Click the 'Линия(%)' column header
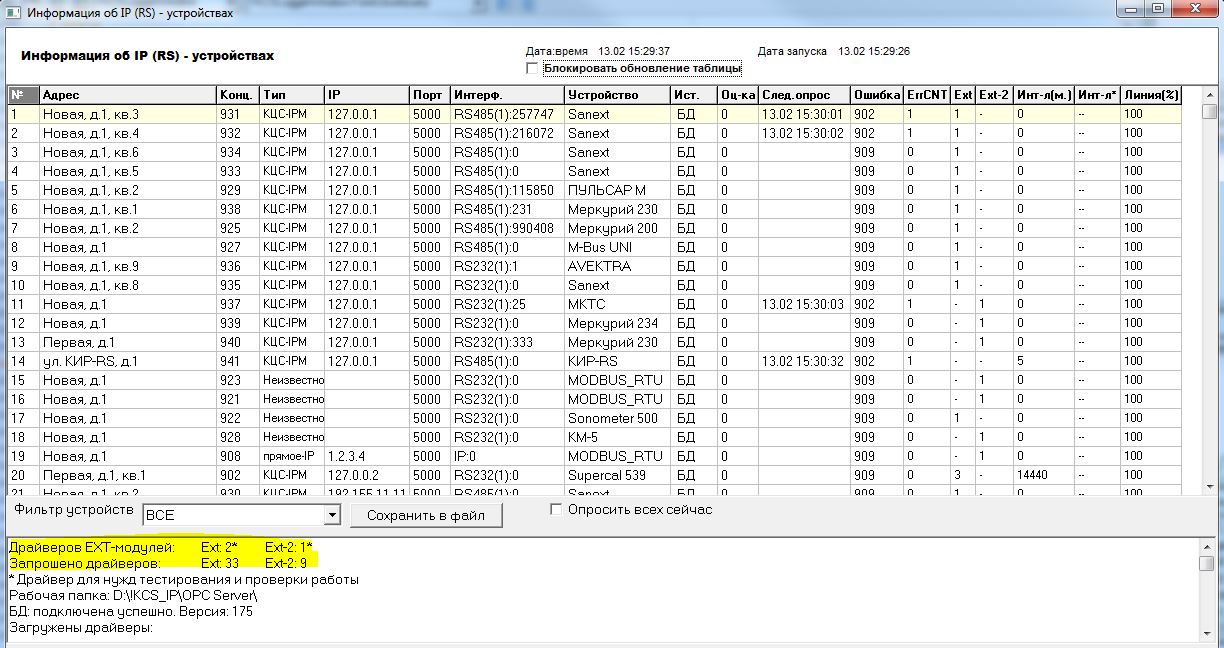Viewport: 1224px width, 648px height. (x=1152, y=95)
